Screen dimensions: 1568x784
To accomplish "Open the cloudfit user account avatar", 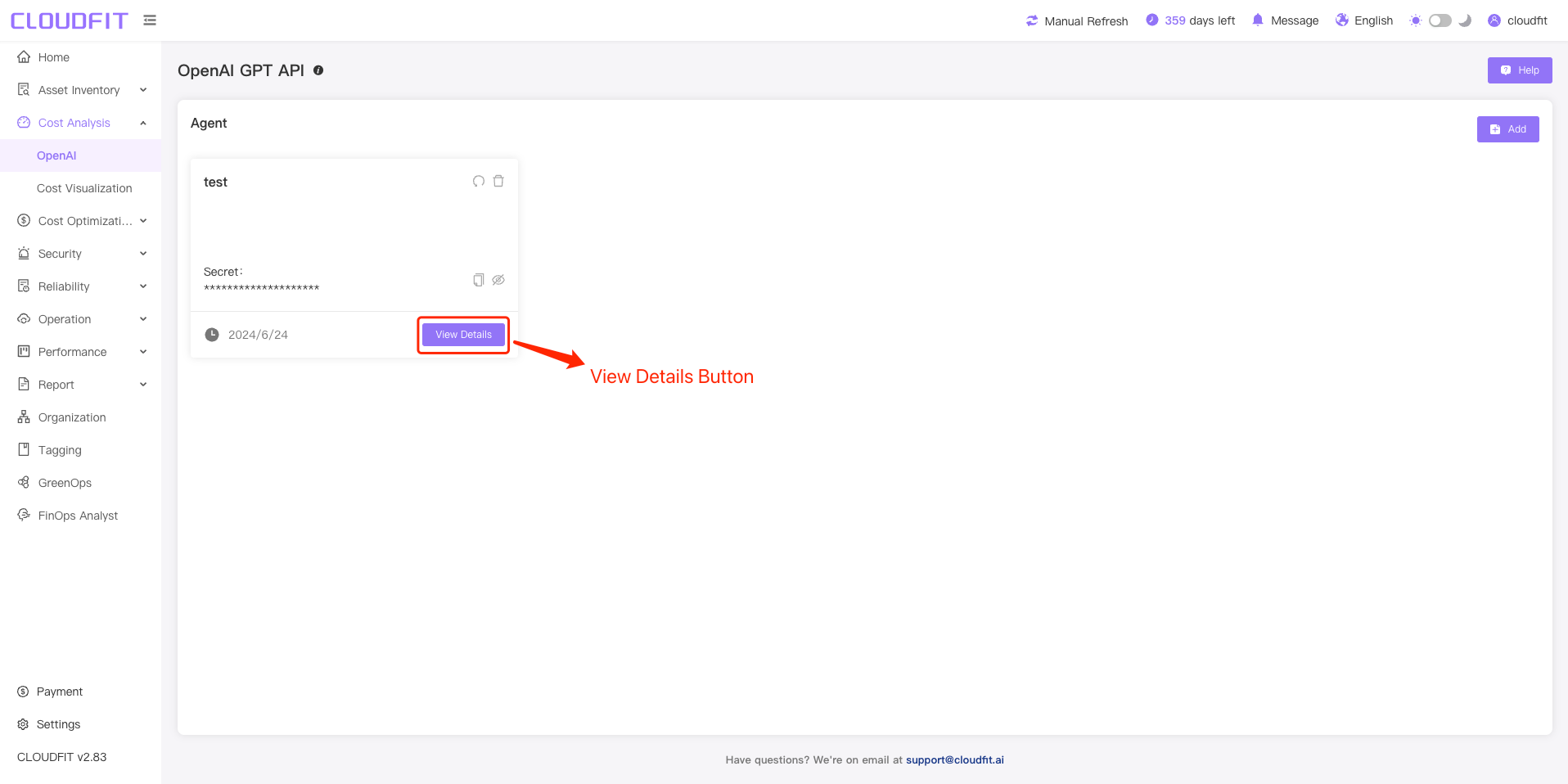I will (x=1494, y=20).
